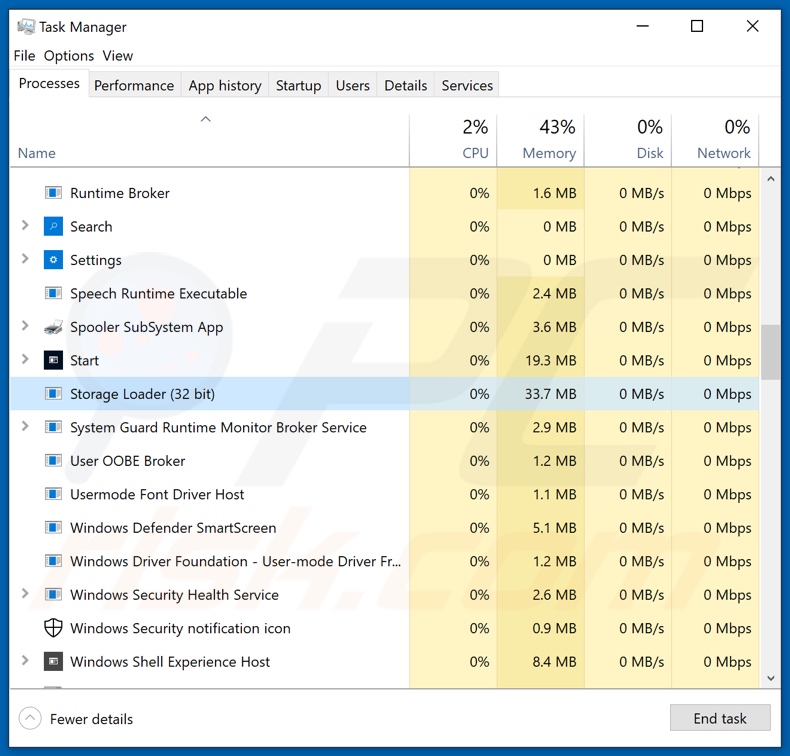Sort by the CPU column header
This screenshot has width=790, height=756.
(453, 141)
